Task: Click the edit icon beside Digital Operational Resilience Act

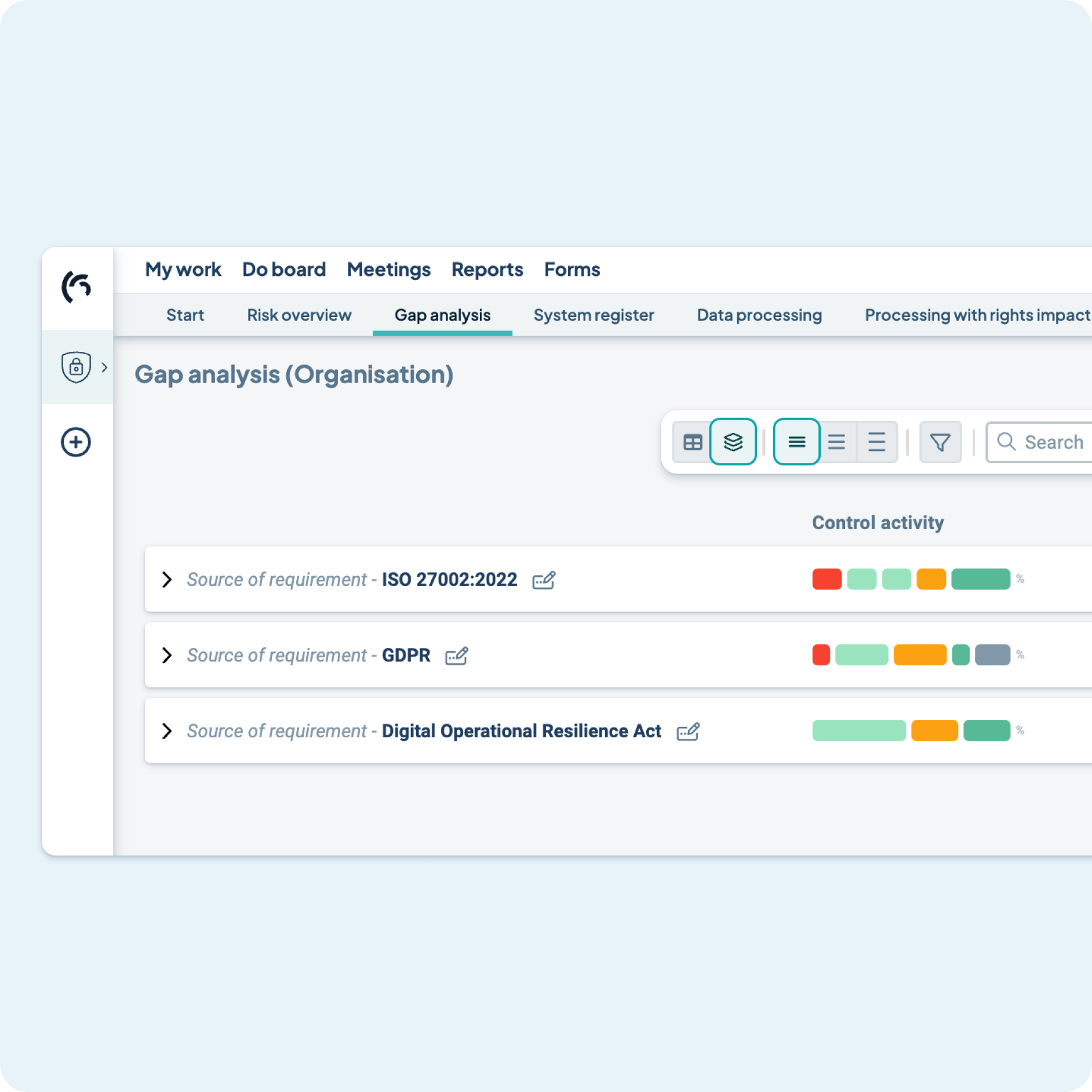Action: coord(689,731)
